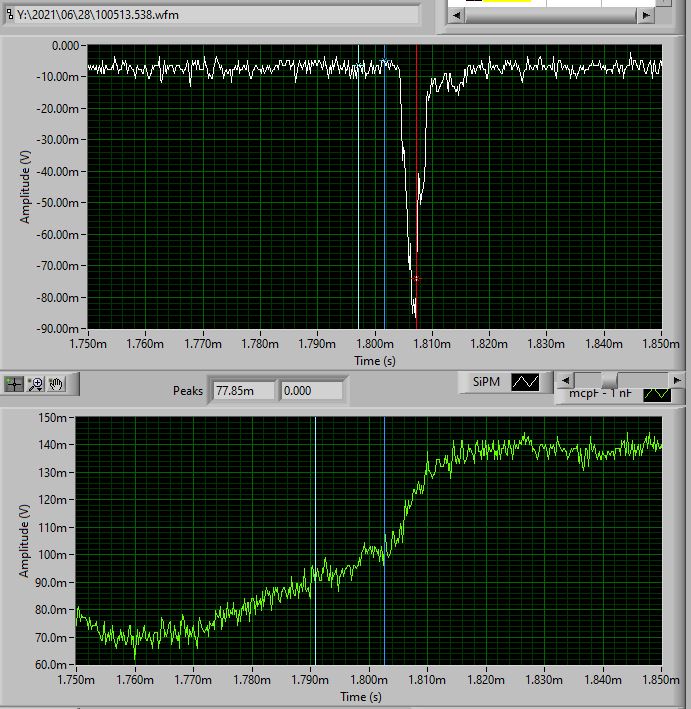Click the top graph 1.750m x-axis start value
The height and width of the screenshot is (709, 691).
point(88,344)
